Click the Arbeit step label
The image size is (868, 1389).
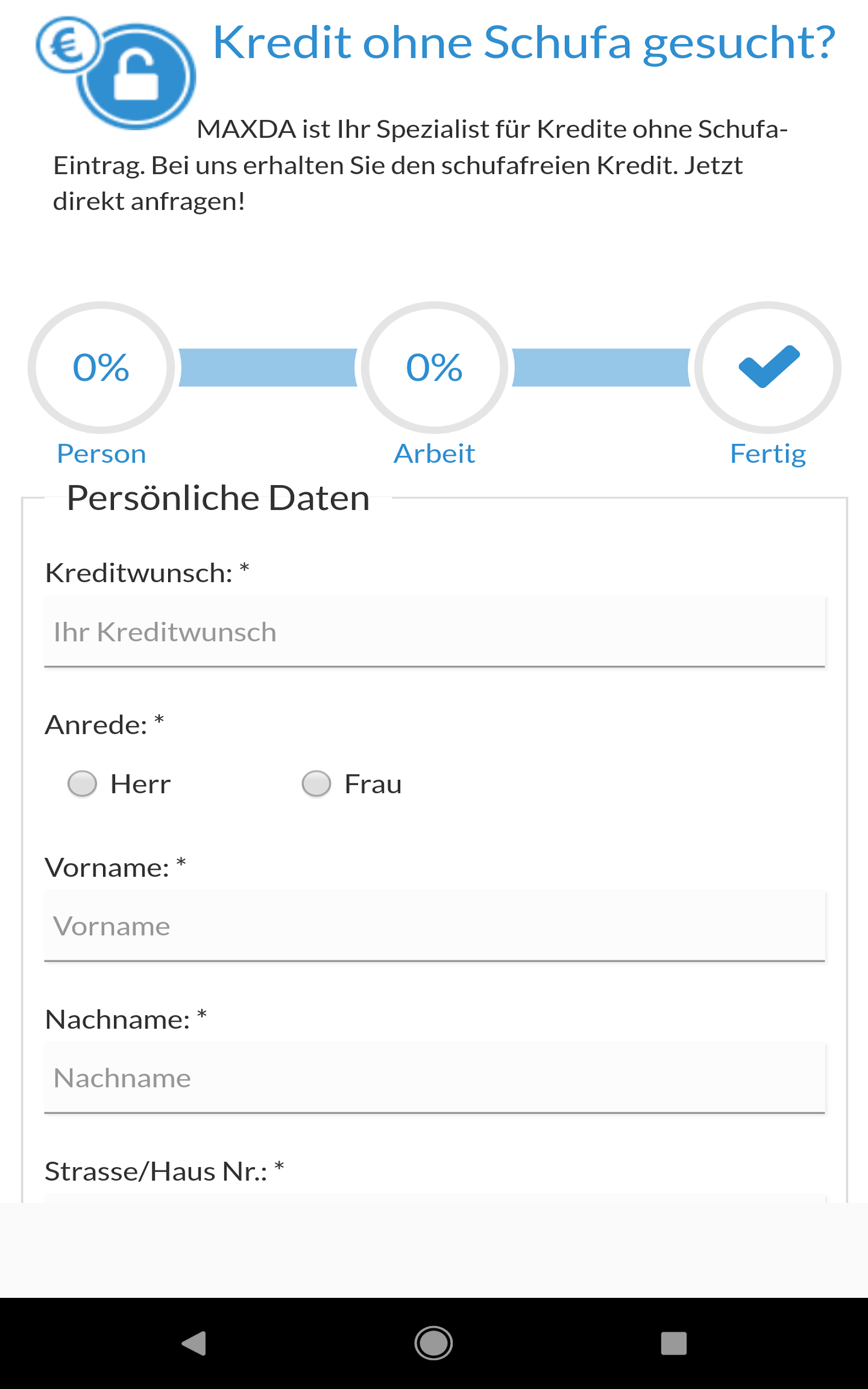pos(434,454)
